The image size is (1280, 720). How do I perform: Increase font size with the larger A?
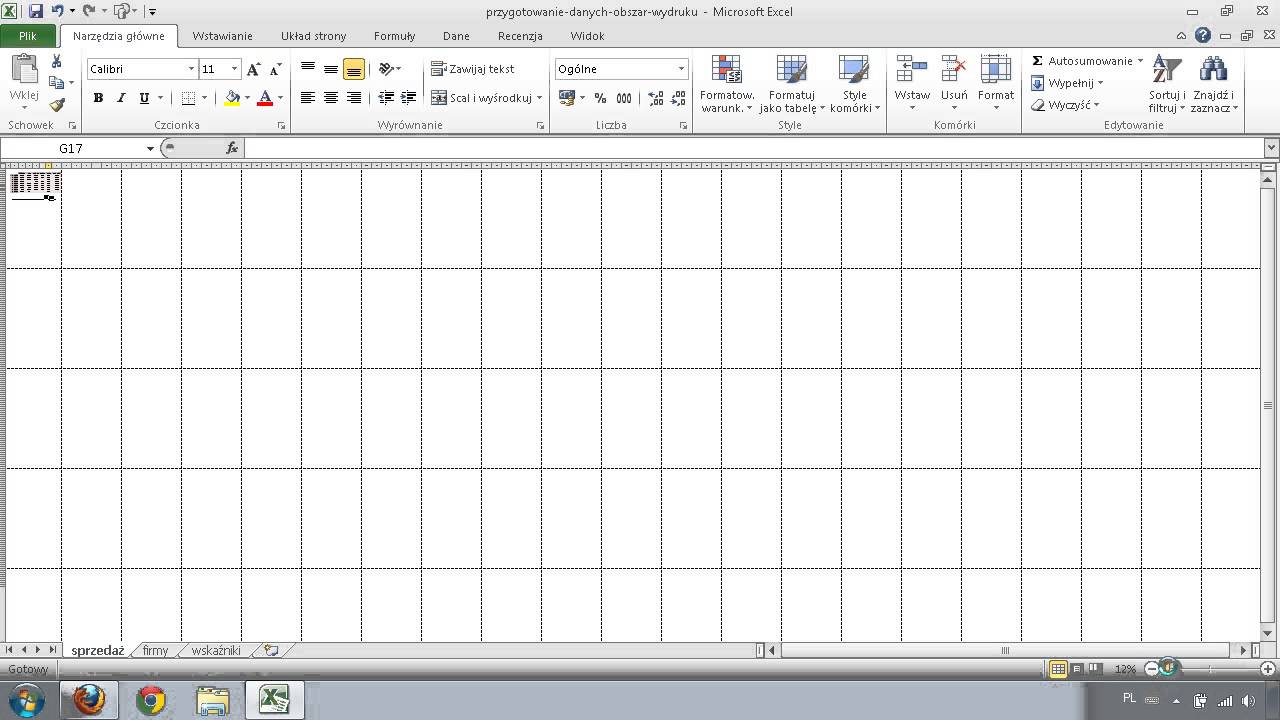(x=254, y=69)
